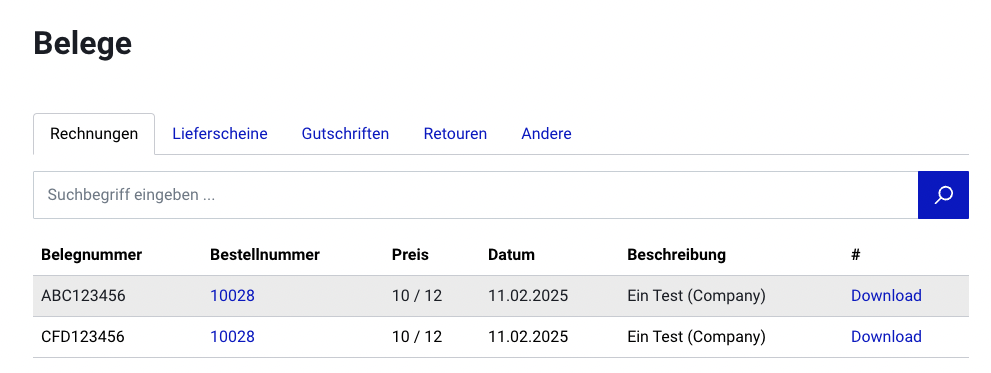Viewport: 991px width, 373px height.
Task: Click the Beschreibung column header
Action: point(676,255)
